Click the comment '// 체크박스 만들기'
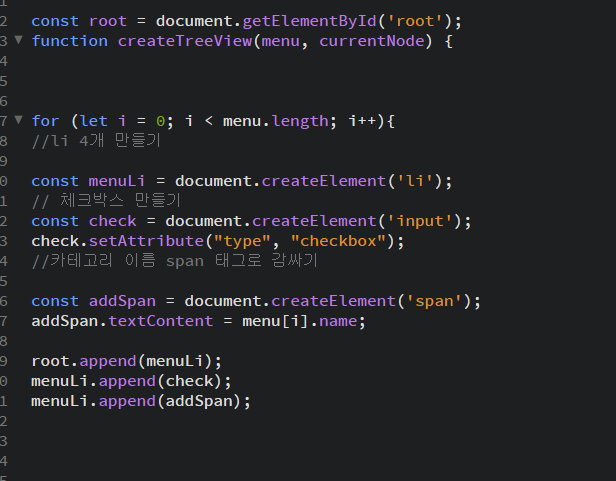 106,201
